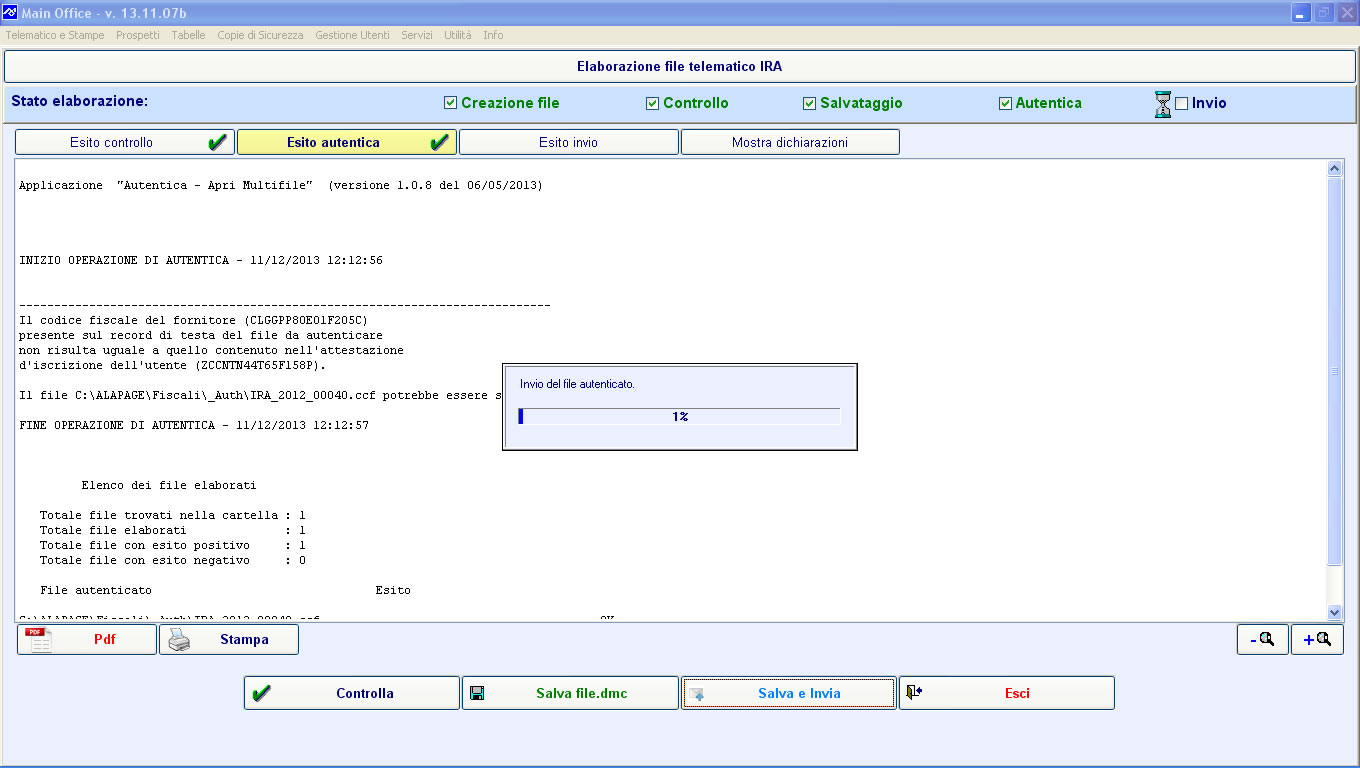Click the hourglass icon beside Invio
Screen dimensions: 1360x768
pyautogui.click(x=1162, y=104)
